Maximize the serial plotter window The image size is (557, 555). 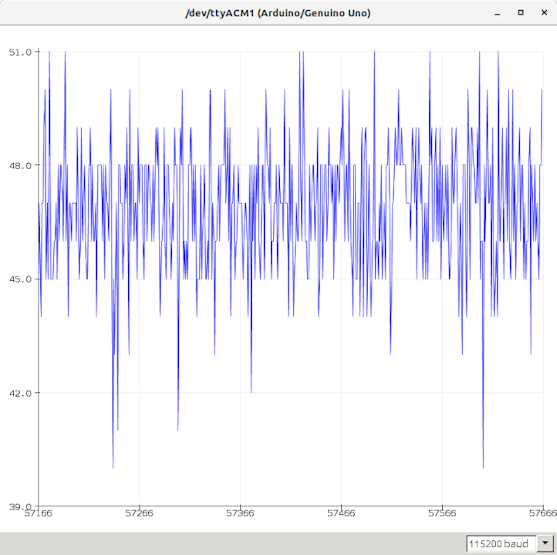520,13
